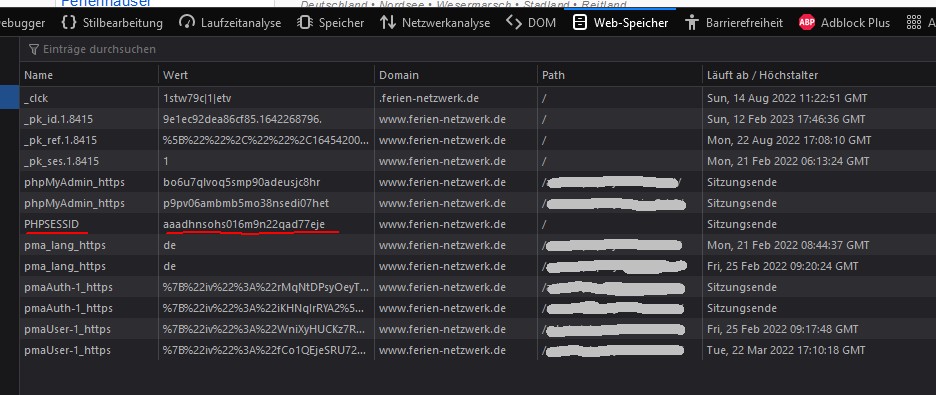Click expiry Mon, 21 Feb 2022 06:13:24 GMT
The width and height of the screenshot is (936, 395).
tap(788, 161)
